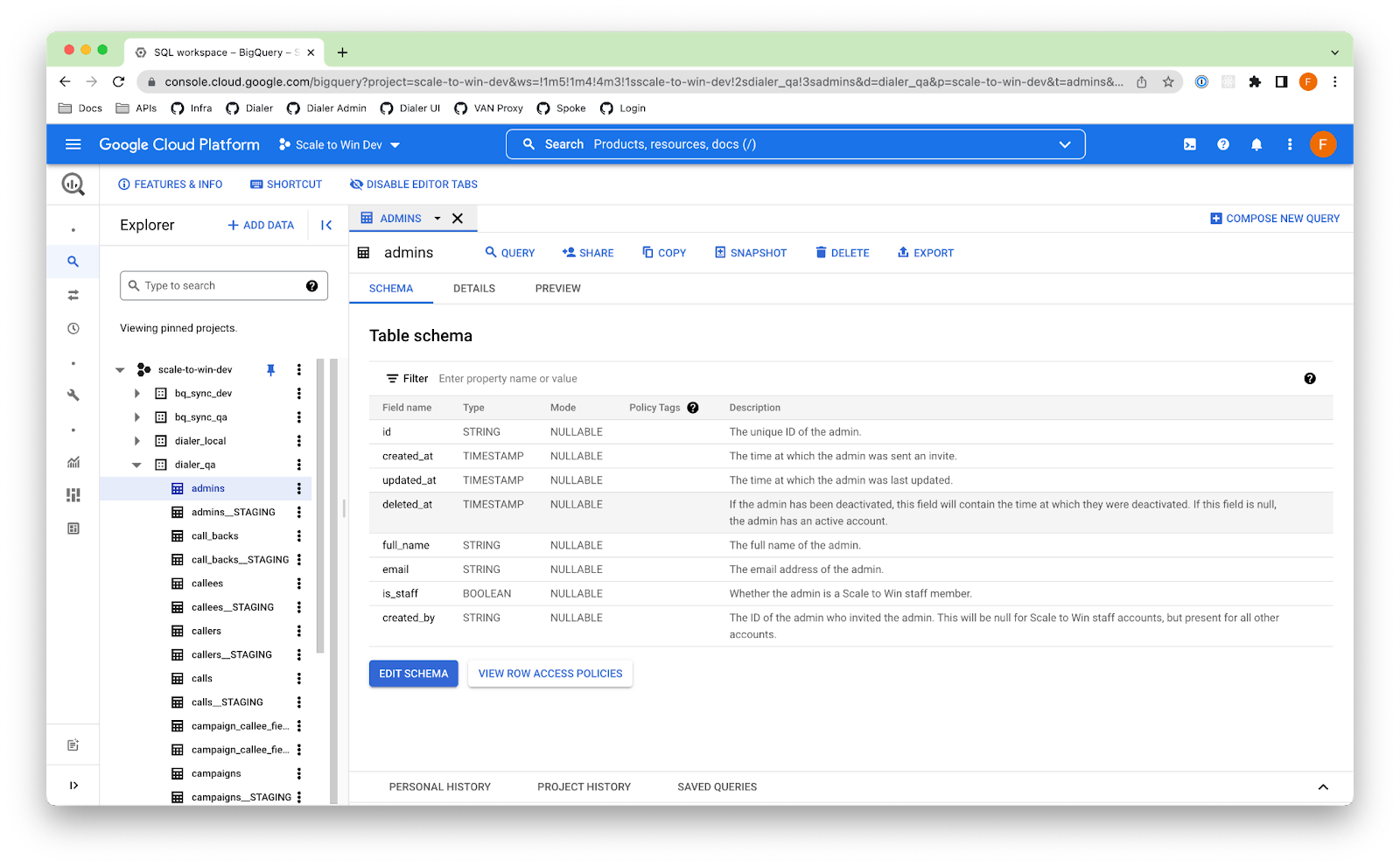This screenshot has height=867, width=1400.
Task: Click the SHARE button
Action: click(x=588, y=253)
